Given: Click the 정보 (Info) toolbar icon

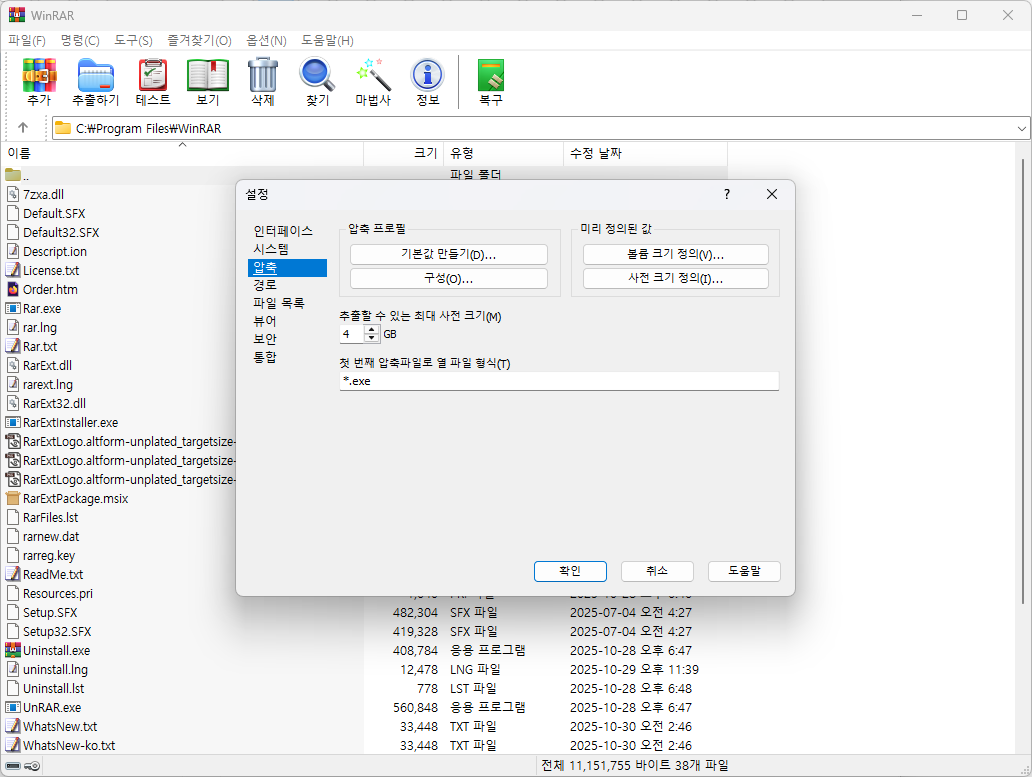Looking at the screenshot, I should [x=428, y=75].
